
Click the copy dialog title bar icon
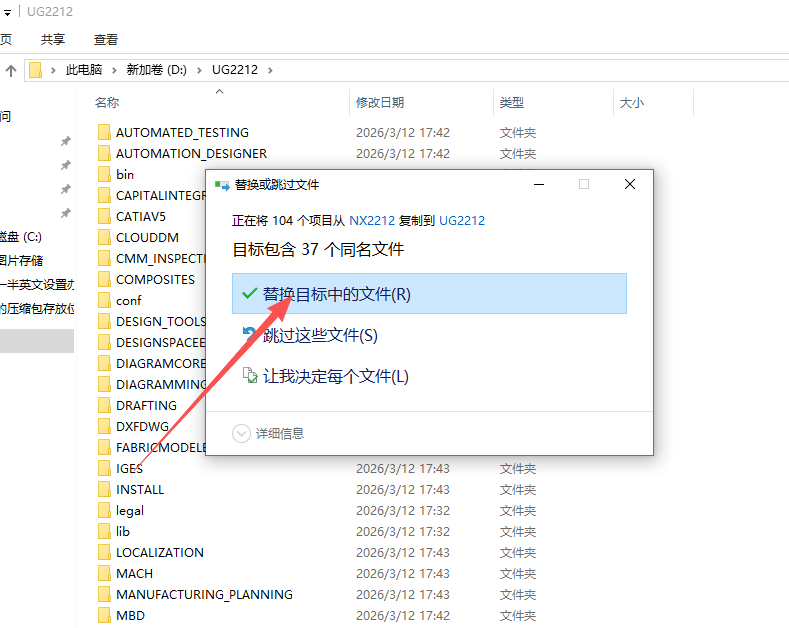tap(222, 185)
